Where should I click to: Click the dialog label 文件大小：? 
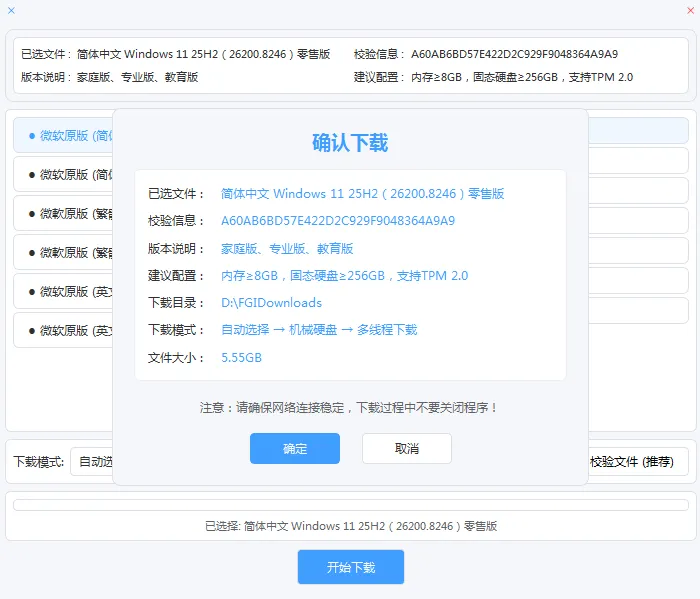tap(176, 358)
